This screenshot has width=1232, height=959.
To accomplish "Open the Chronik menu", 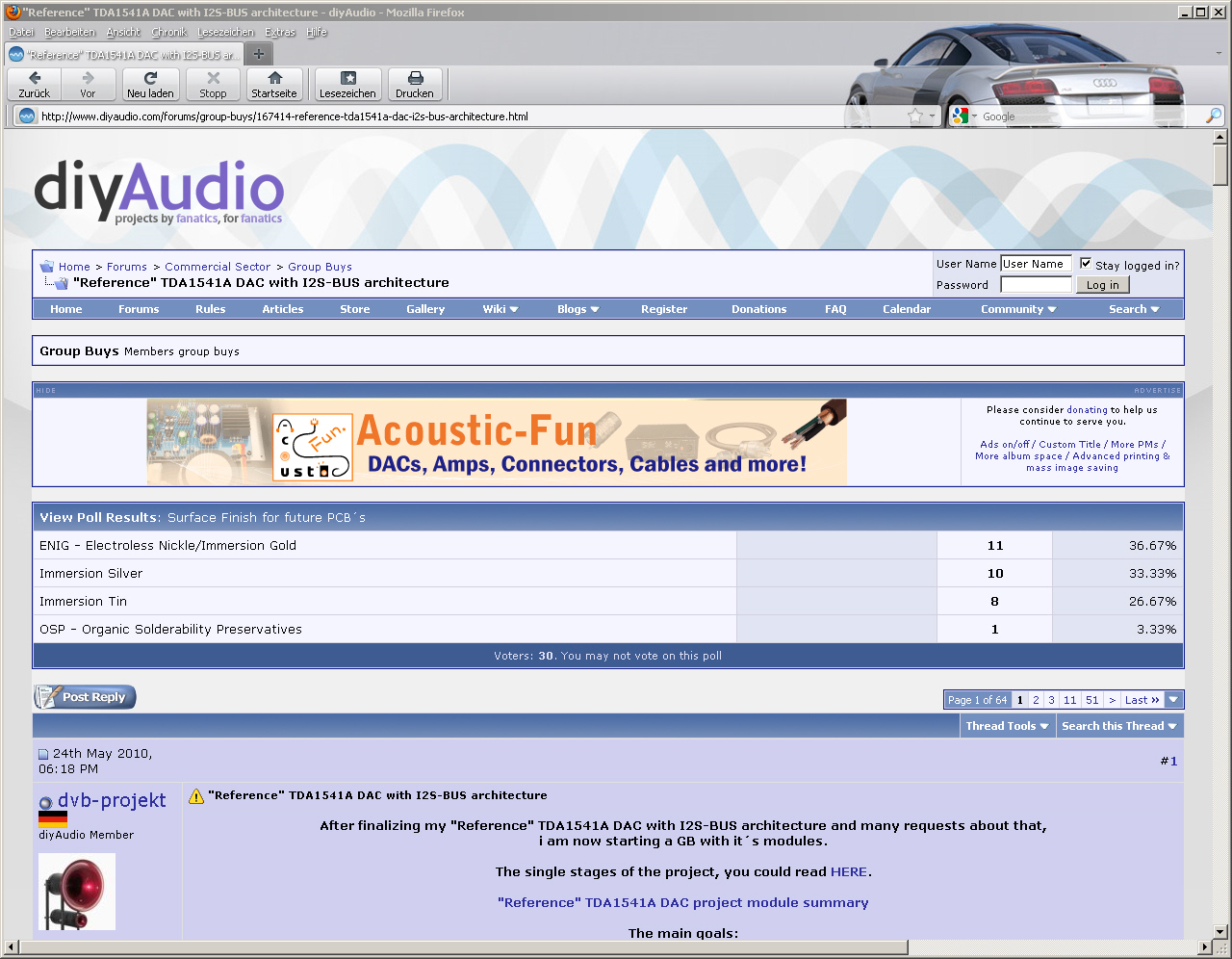I will 168,32.
